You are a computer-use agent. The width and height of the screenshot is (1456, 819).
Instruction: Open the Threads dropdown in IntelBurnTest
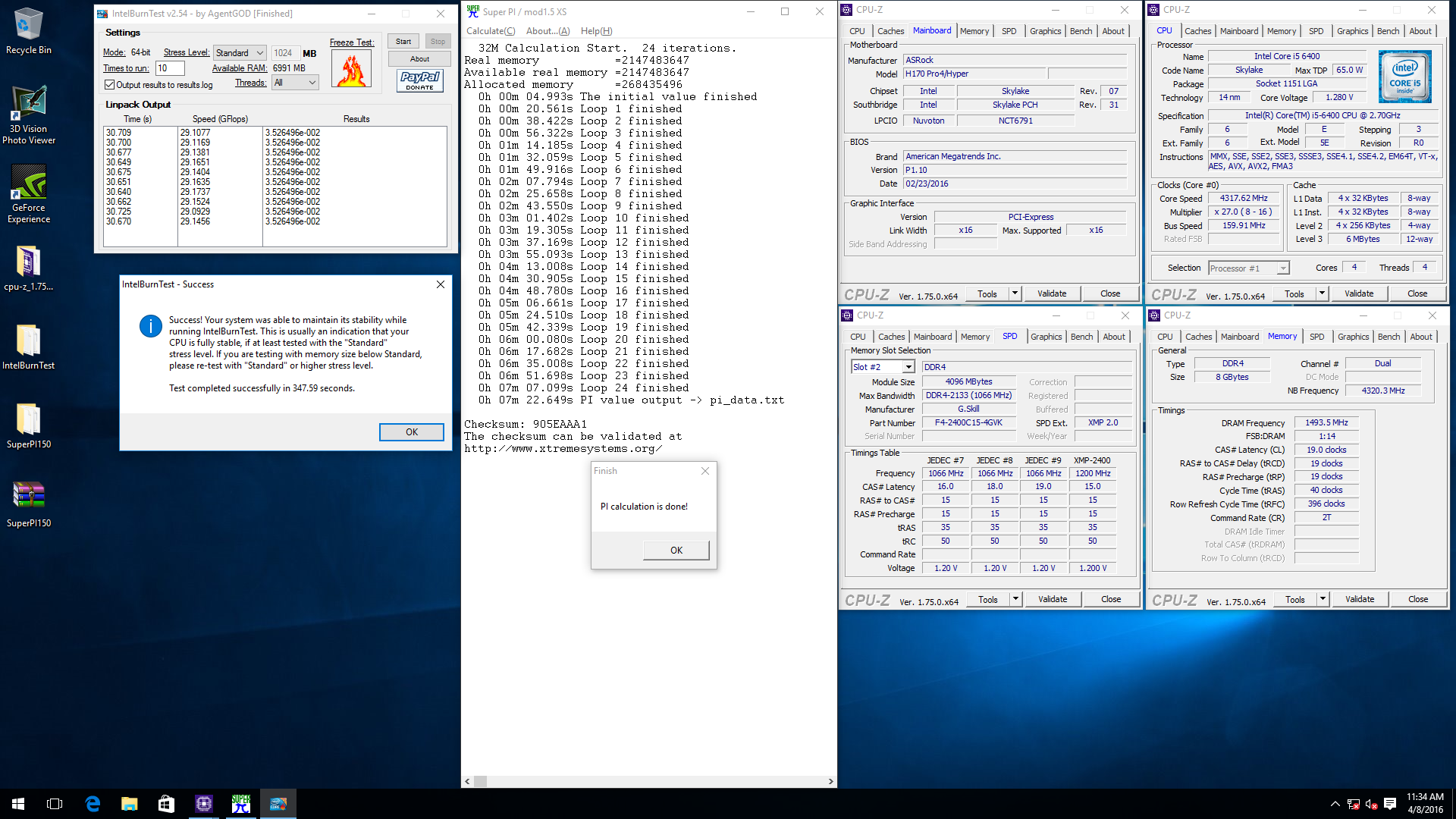(295, 83)
